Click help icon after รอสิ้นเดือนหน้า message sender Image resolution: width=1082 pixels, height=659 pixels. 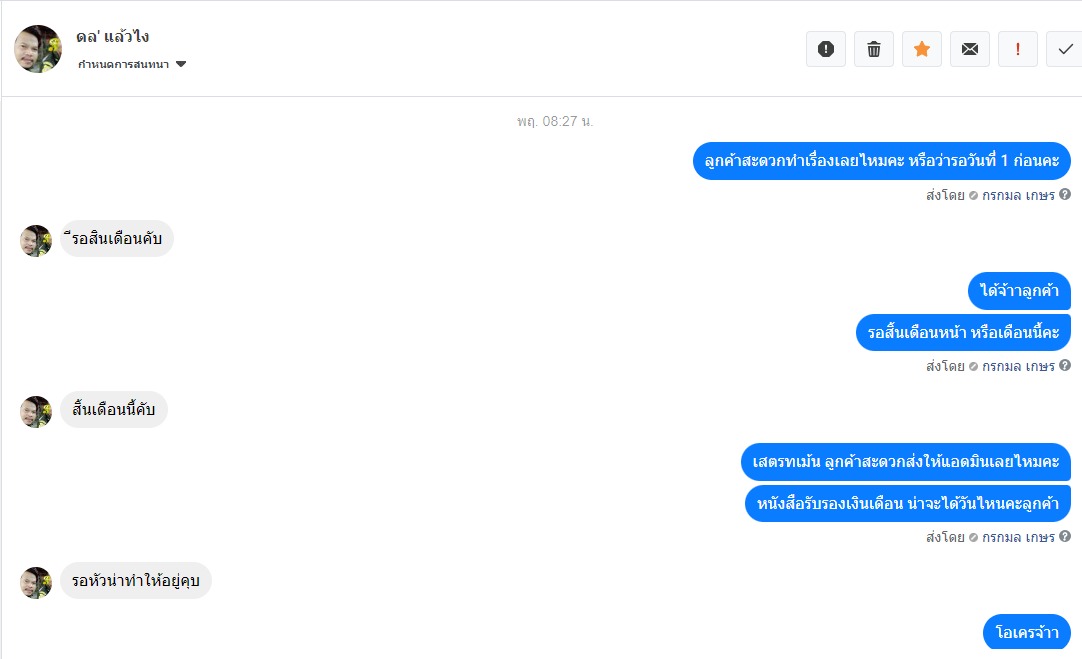tap(1065, 366)
